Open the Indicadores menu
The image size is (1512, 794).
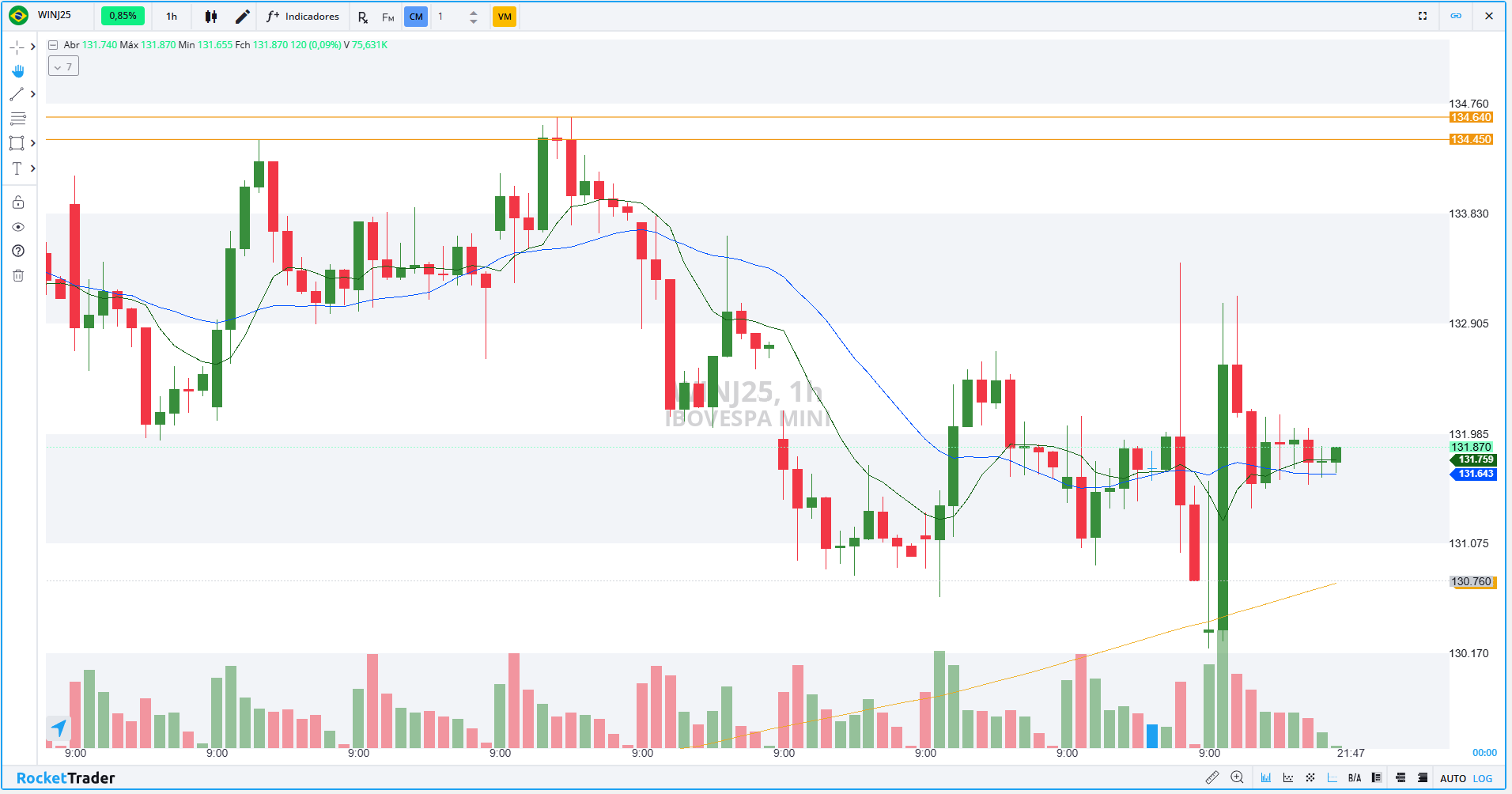point(304,17)
